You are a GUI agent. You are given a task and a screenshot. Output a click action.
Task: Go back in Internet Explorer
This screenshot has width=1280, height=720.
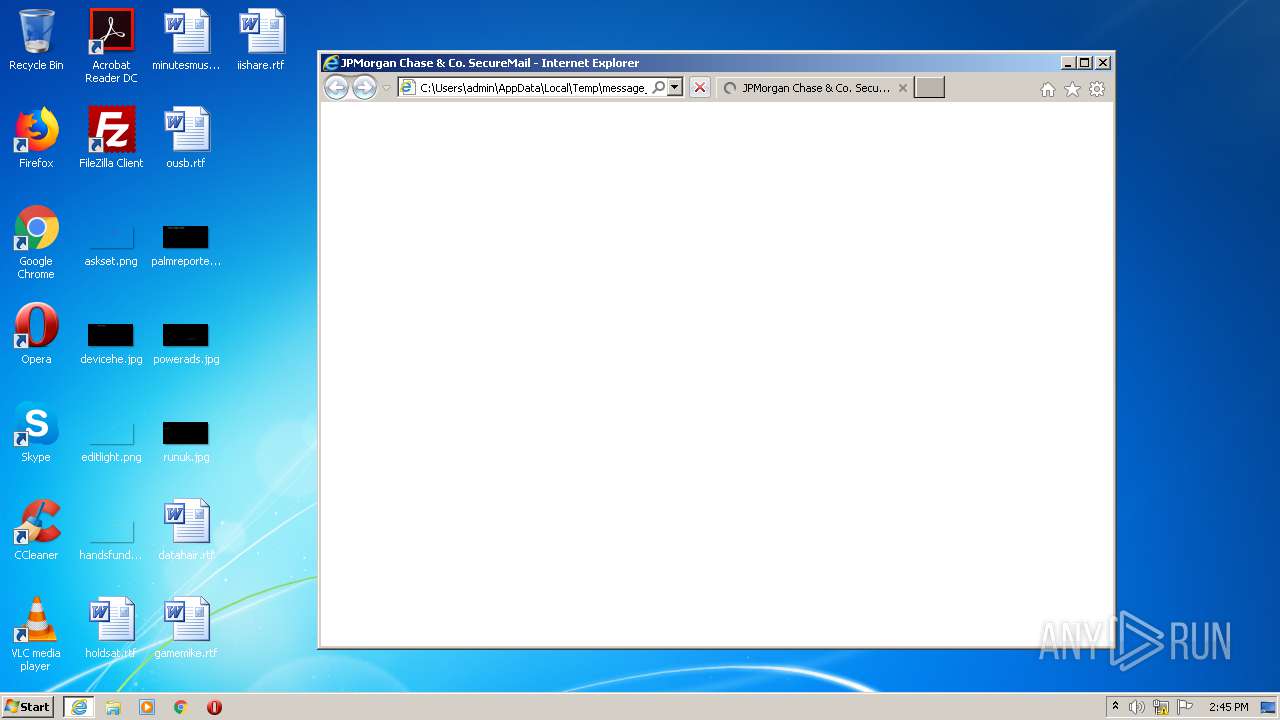pos(337,88)
